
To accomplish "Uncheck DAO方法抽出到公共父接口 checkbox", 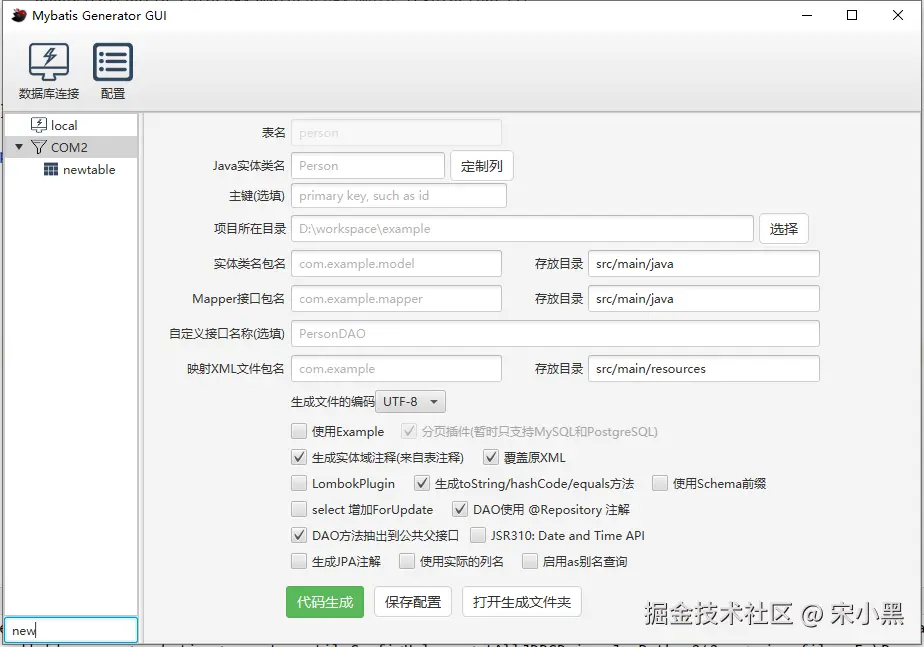I will pos(299,535).
